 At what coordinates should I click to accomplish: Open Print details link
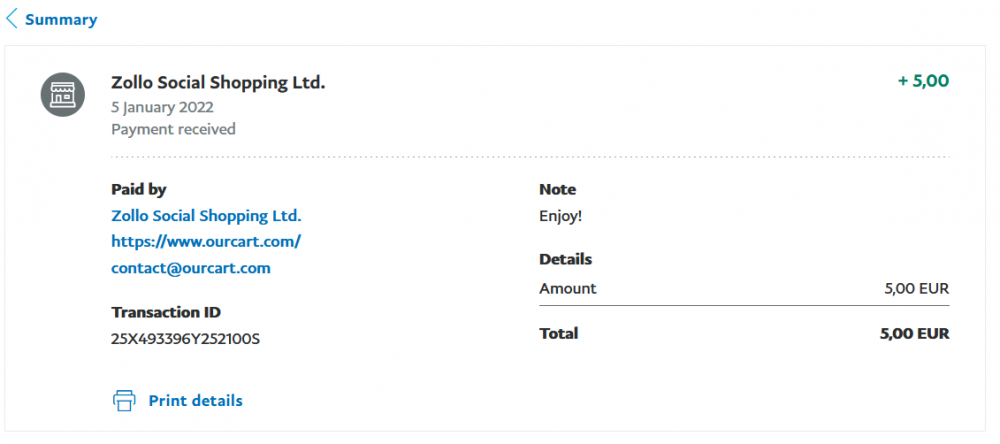coord(196,401)
